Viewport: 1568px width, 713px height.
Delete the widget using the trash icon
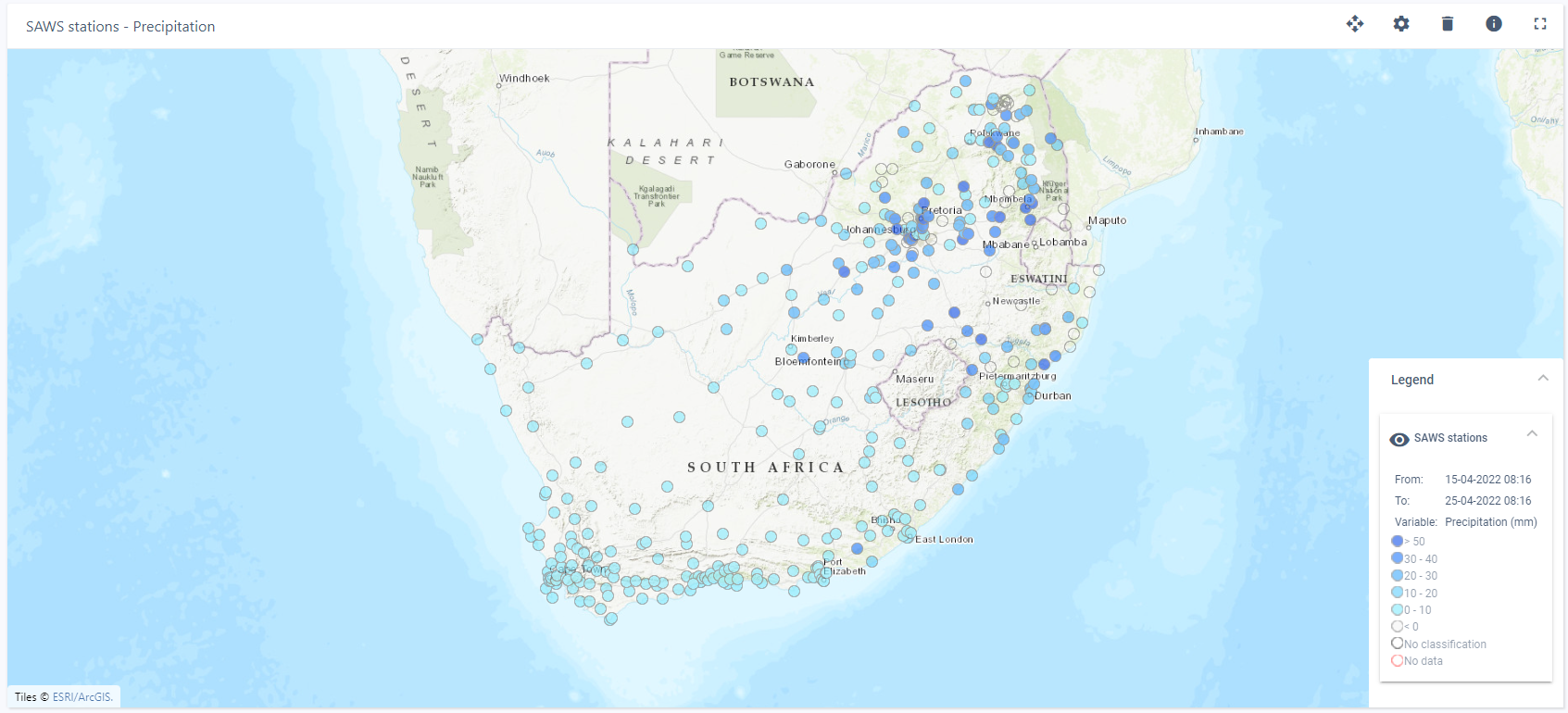1448,24
